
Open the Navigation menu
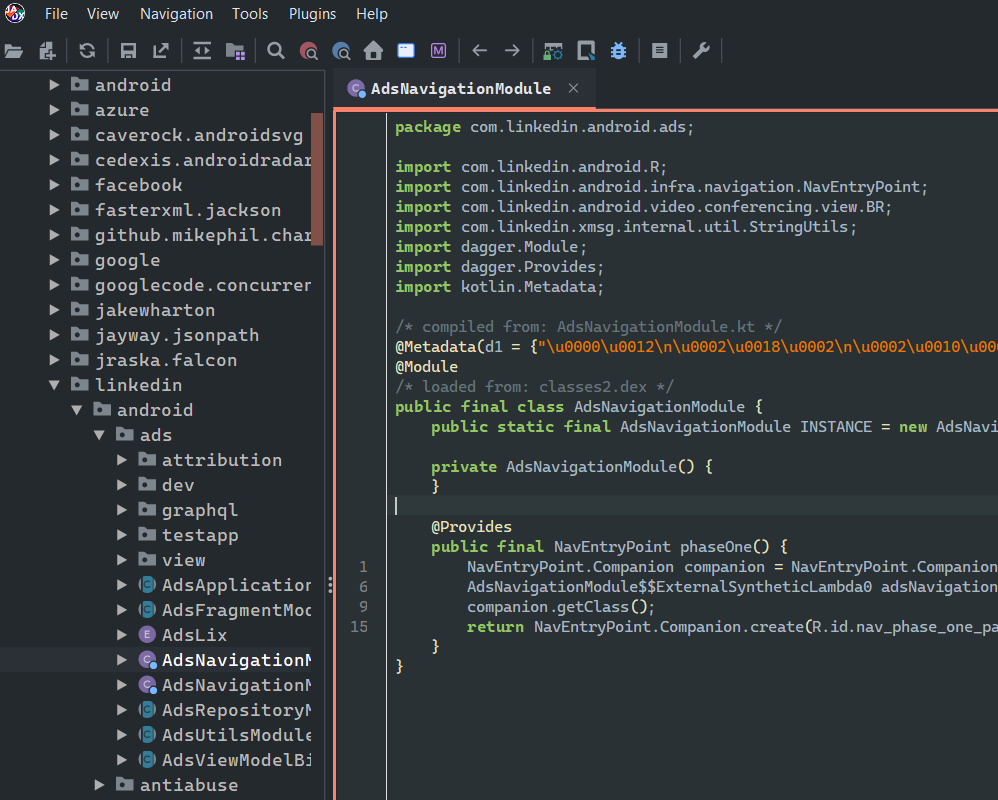176,14
